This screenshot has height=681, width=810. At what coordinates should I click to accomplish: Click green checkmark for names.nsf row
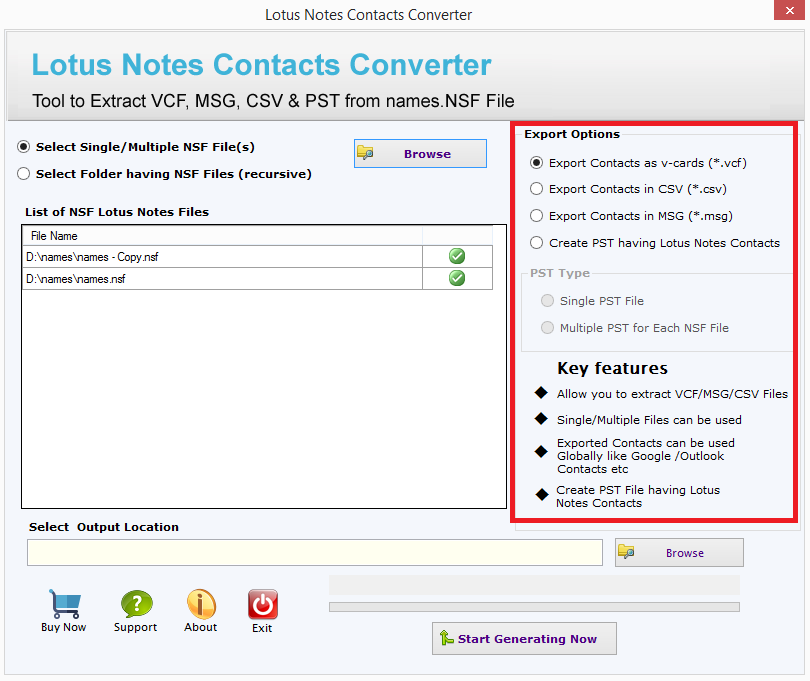[457, 278]
